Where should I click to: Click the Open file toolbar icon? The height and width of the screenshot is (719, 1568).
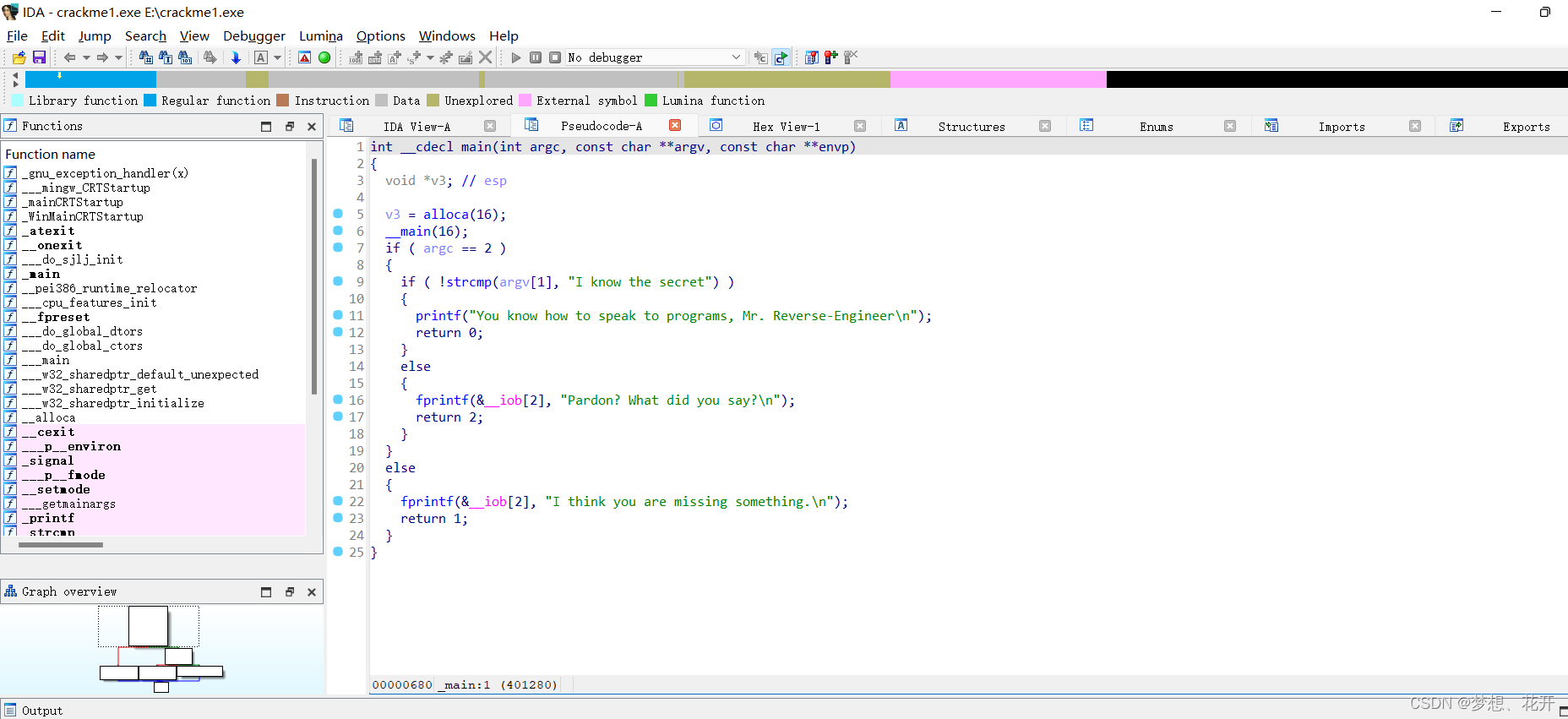pyautogui.click(x=19, y=57)
